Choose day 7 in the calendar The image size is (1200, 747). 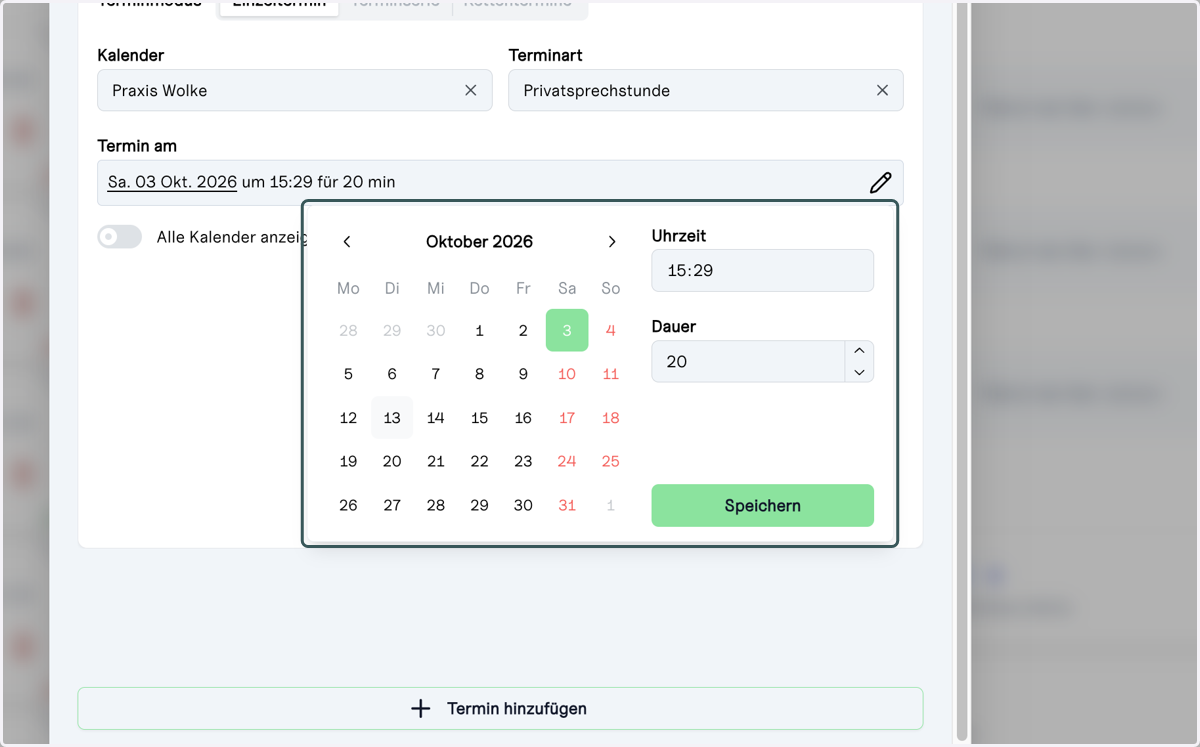(436, 374)
